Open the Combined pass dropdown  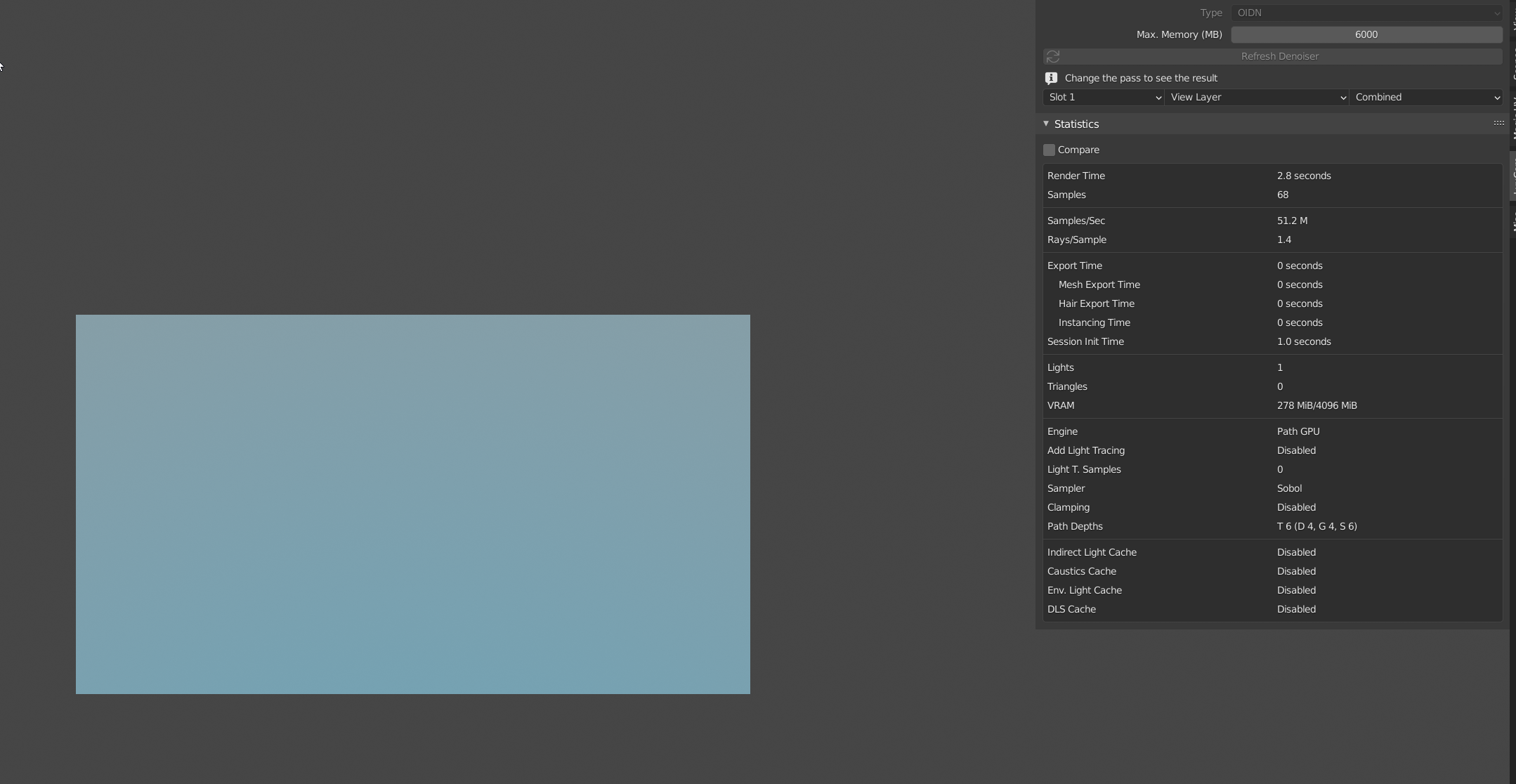tap(1426, 97)
